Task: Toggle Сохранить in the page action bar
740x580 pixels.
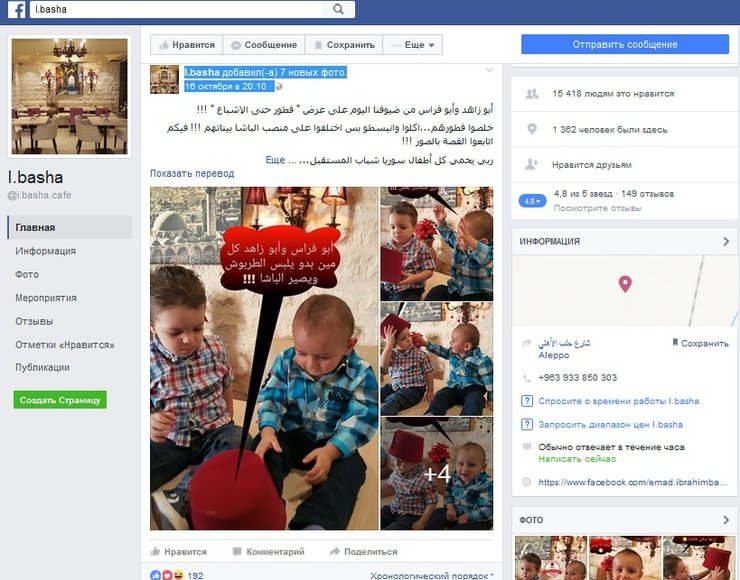Action: tap(344, 45)
